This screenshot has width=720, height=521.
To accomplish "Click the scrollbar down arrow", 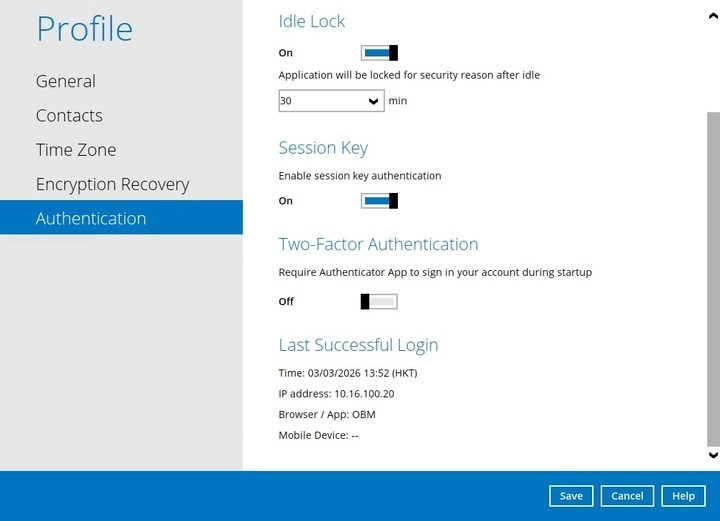I will click(x=712, y=455).
